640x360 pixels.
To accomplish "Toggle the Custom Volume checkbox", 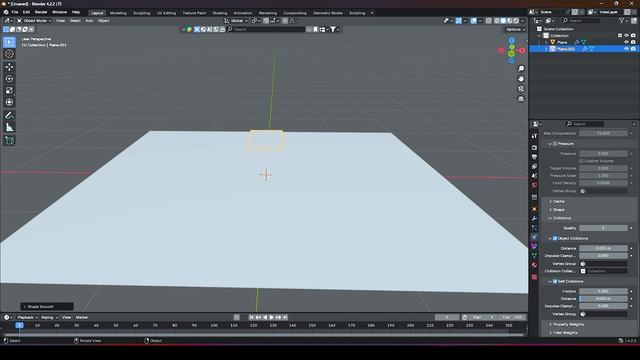I will click(582, 161).
